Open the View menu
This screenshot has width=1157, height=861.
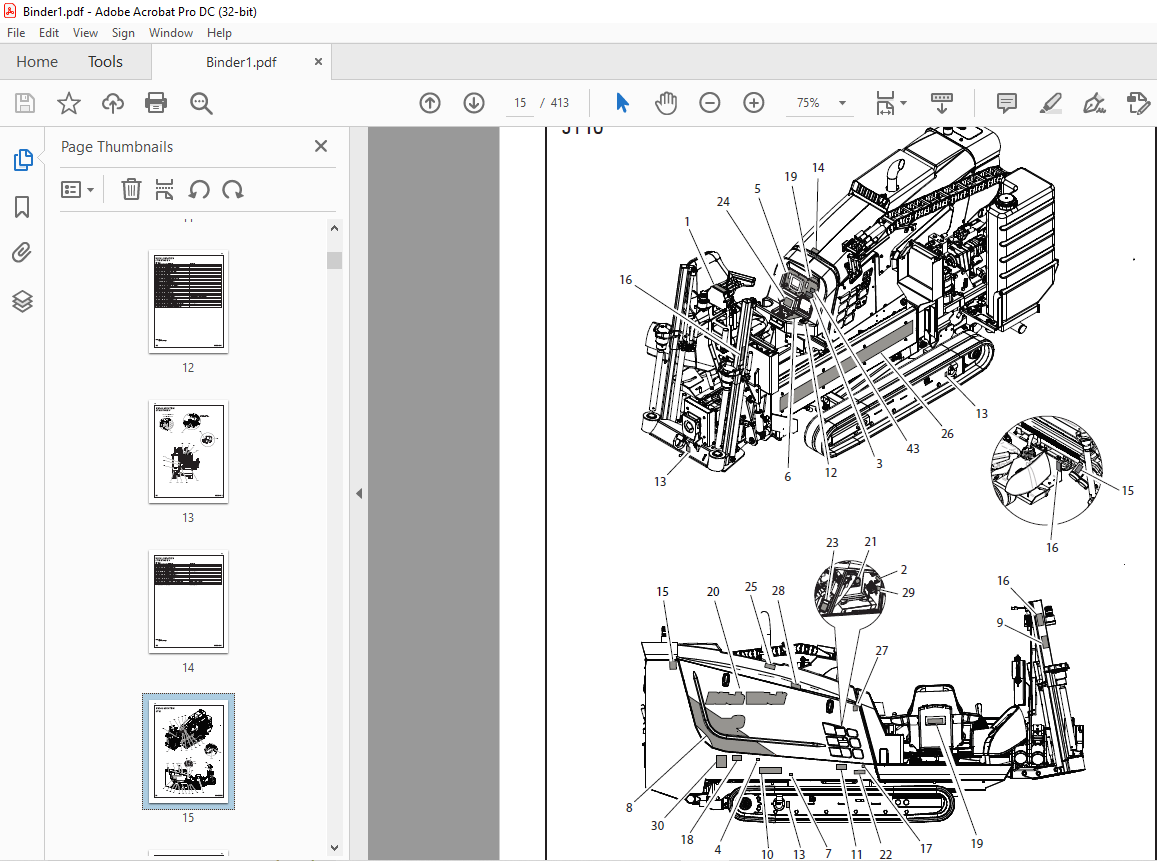pos(85,32)
